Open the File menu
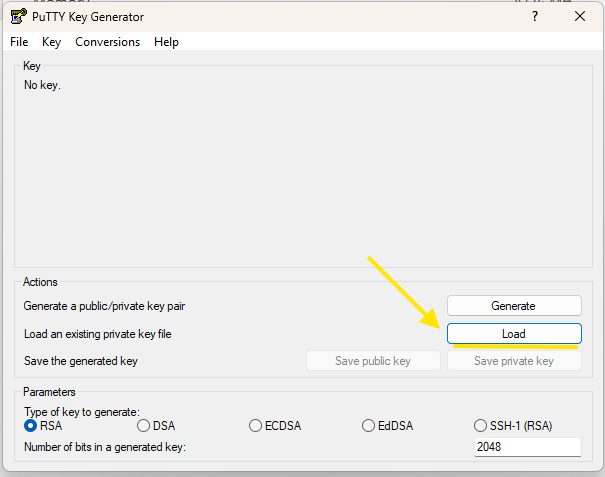This screenshot has height=477, width=605. click(19, 42)
